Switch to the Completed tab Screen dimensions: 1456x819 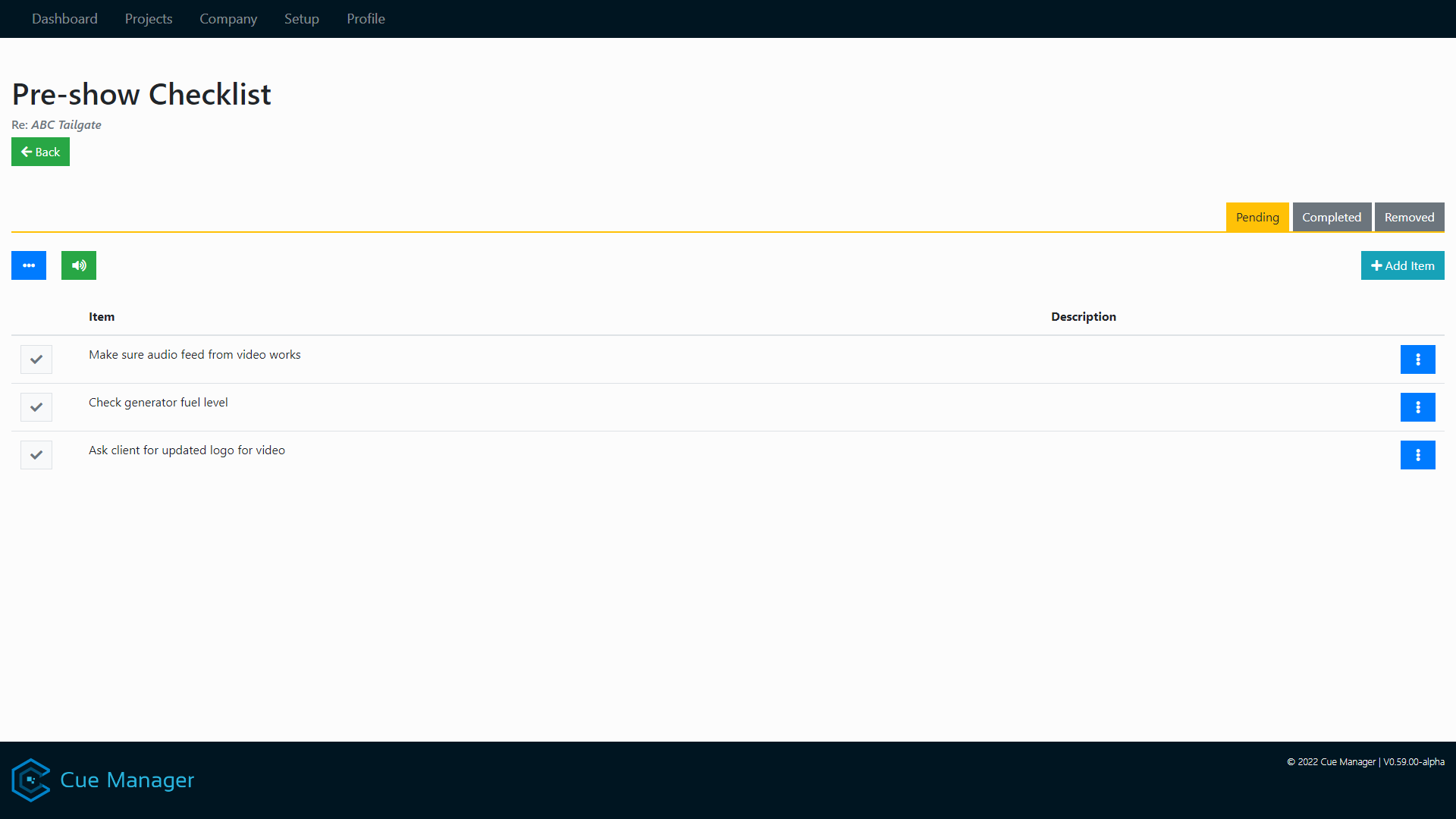[x=1332, y=217]
